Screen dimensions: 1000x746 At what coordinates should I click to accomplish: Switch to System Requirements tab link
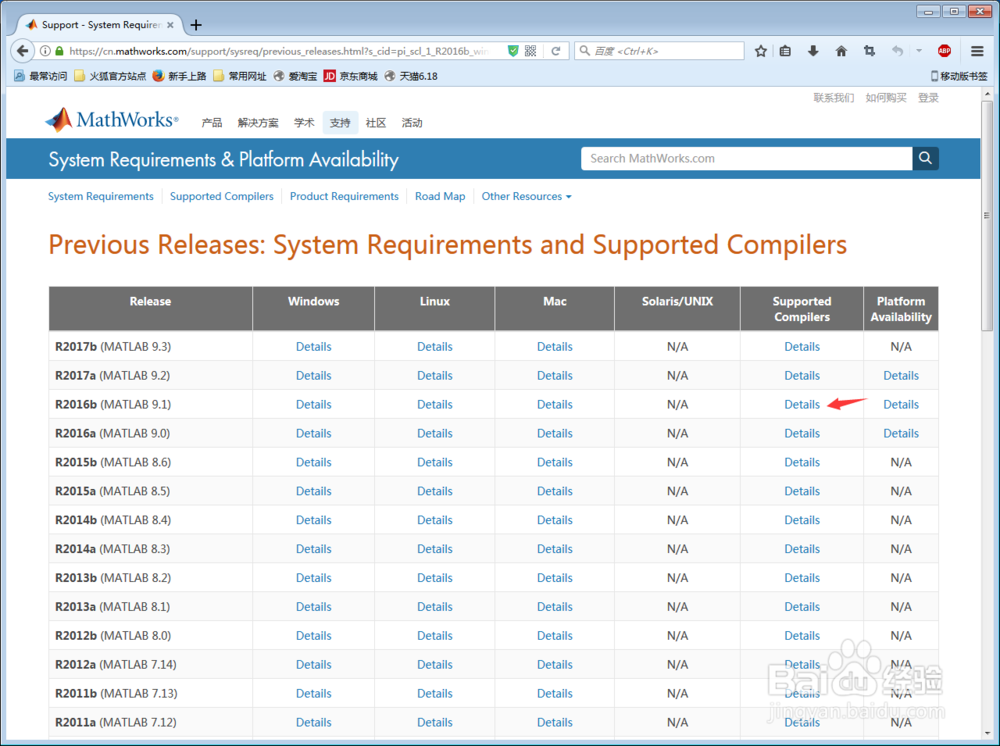[x=101, y=196]
